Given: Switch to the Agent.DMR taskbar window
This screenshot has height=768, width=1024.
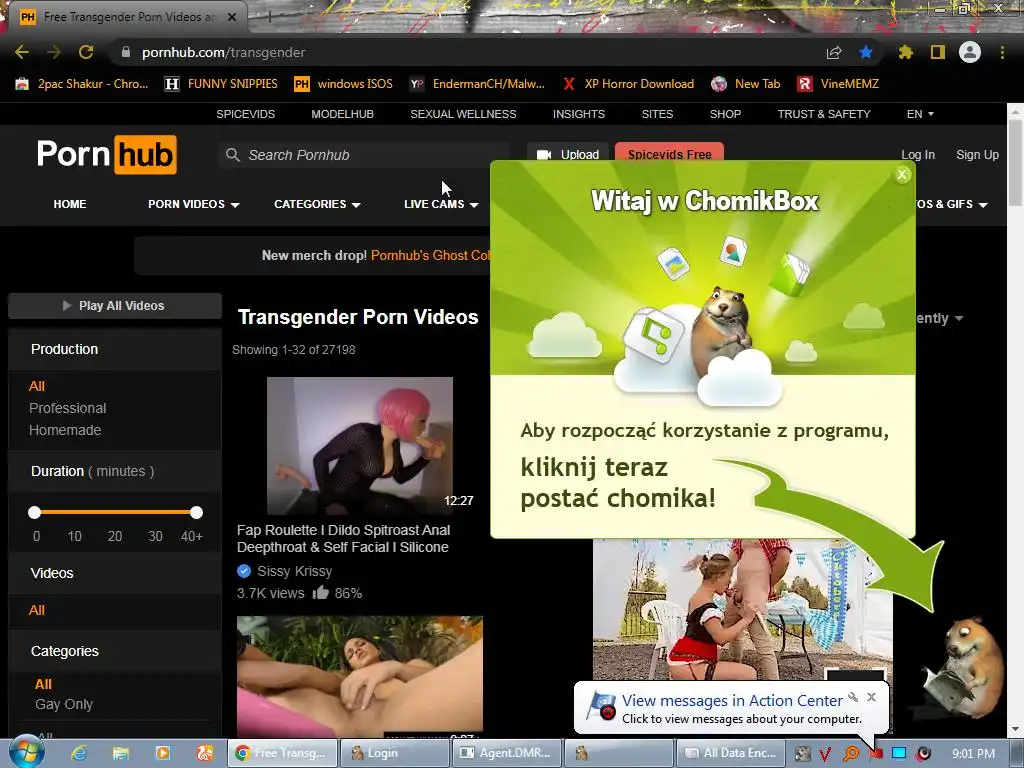Looking at the screenshot, I should pyautogui.click(x=507, y=753).
